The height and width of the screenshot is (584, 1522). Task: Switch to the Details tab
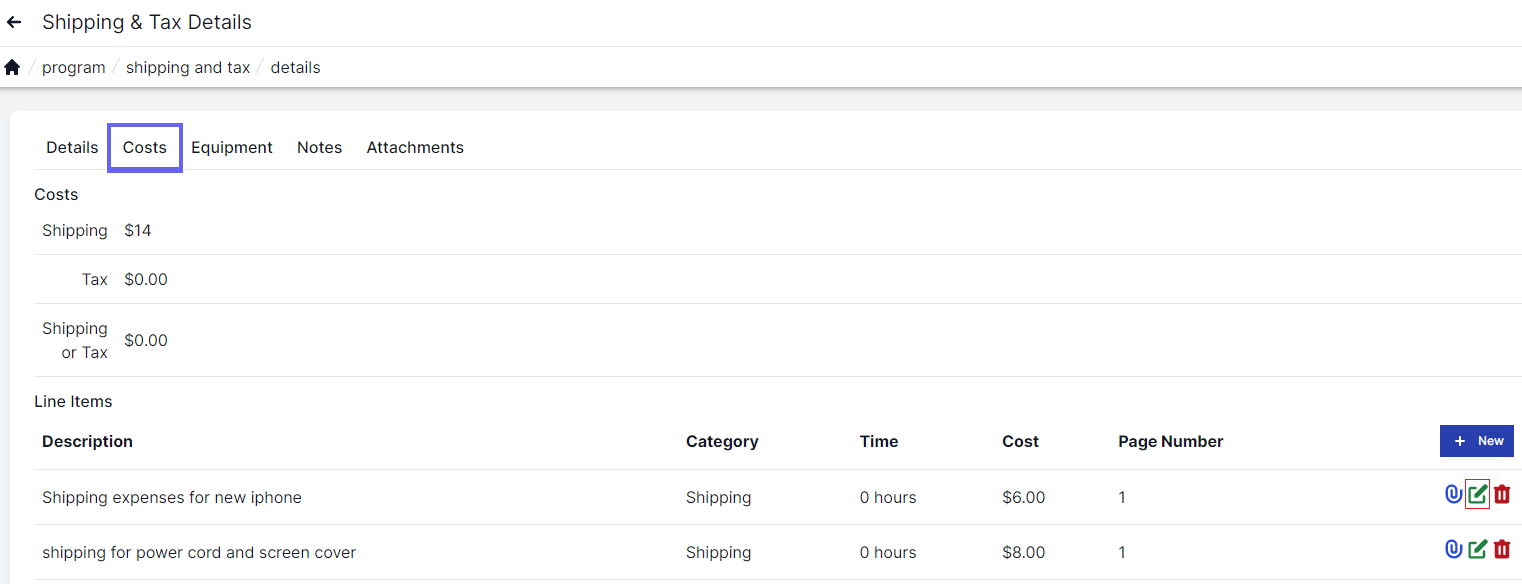pyautogui.click(x=71, y=147)
